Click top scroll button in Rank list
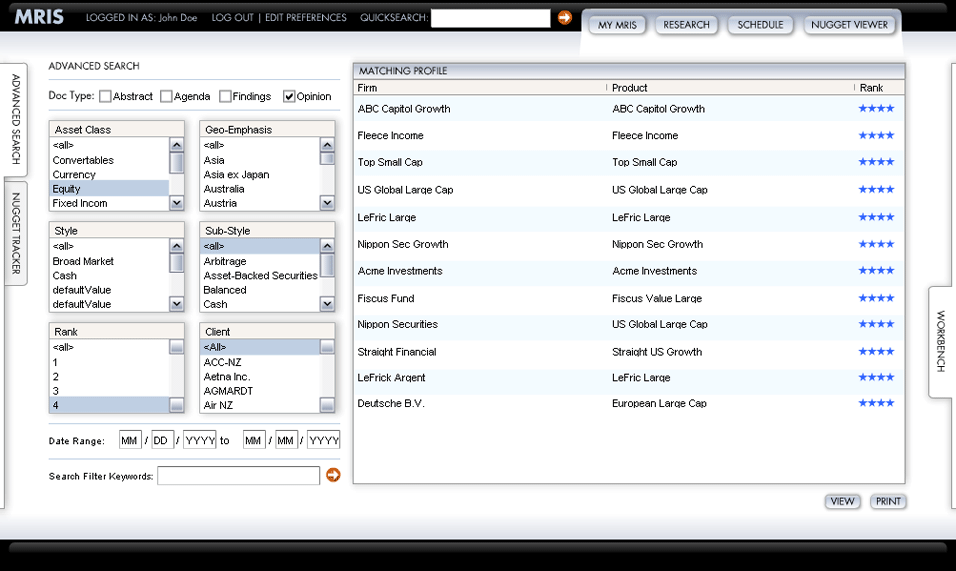 (x=176, y=347)
